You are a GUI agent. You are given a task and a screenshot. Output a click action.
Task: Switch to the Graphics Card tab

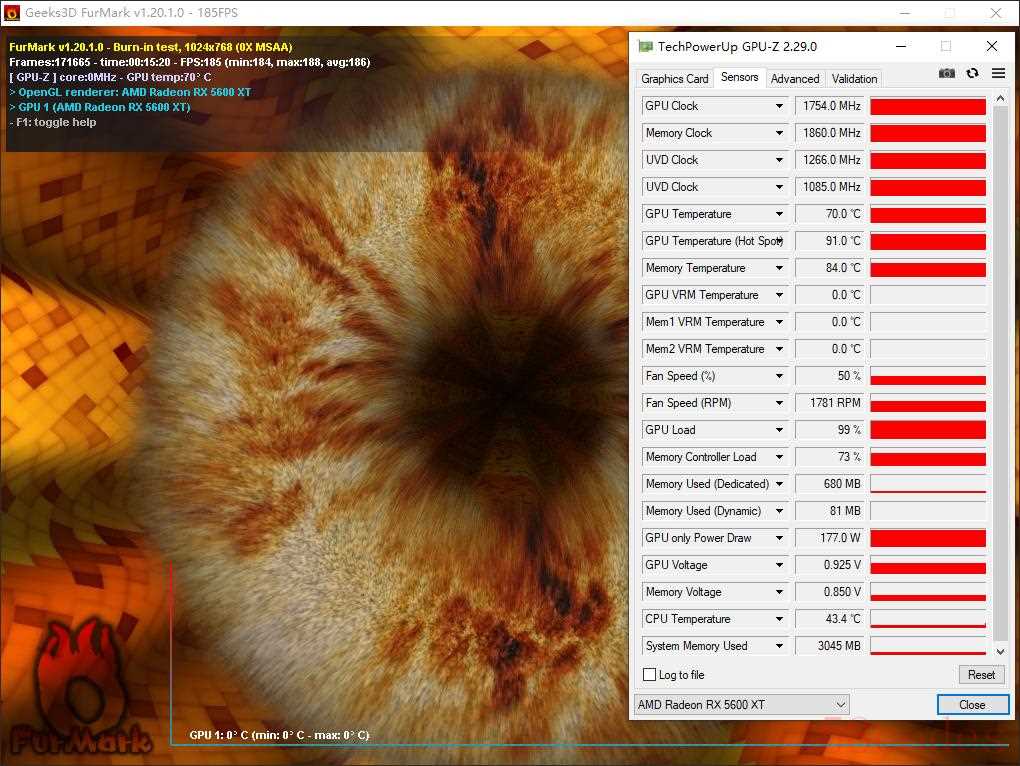click(675, 79)
